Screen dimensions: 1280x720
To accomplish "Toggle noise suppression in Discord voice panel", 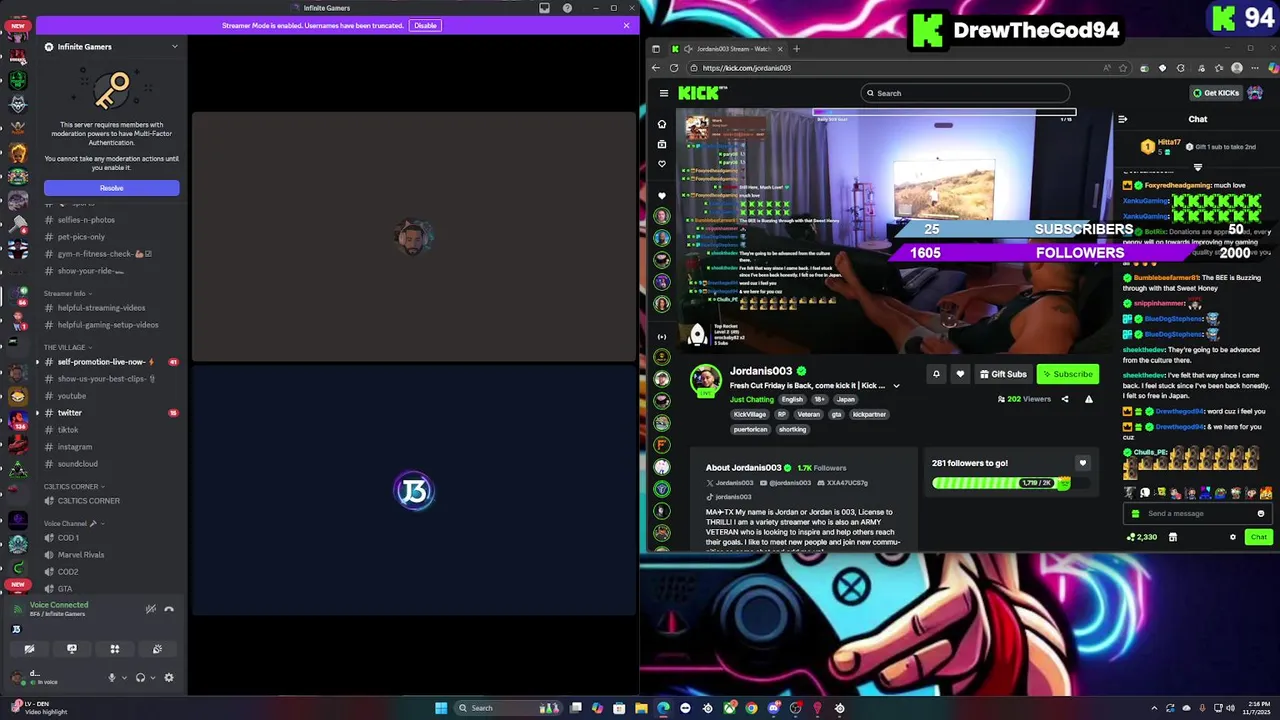I will click(151, 609).
